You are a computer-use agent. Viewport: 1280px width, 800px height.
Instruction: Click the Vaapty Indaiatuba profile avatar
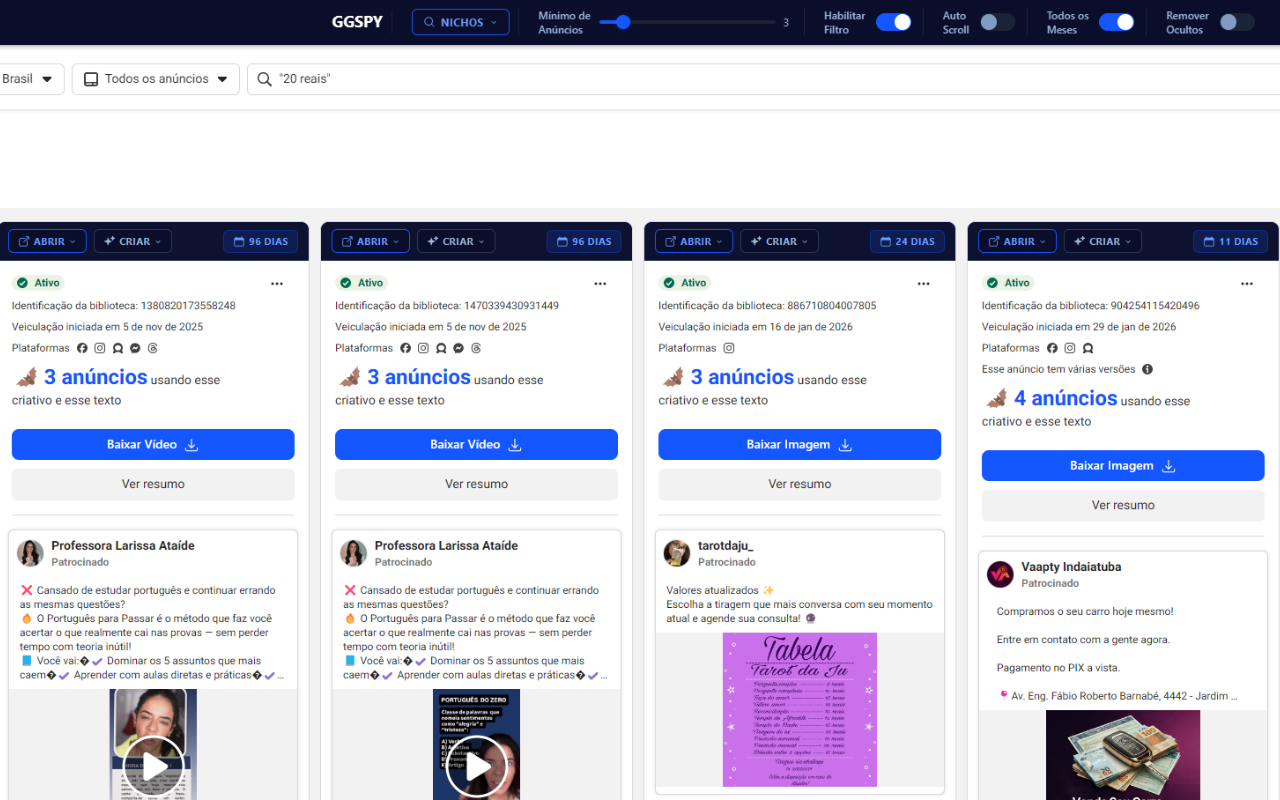point(1000,574)
